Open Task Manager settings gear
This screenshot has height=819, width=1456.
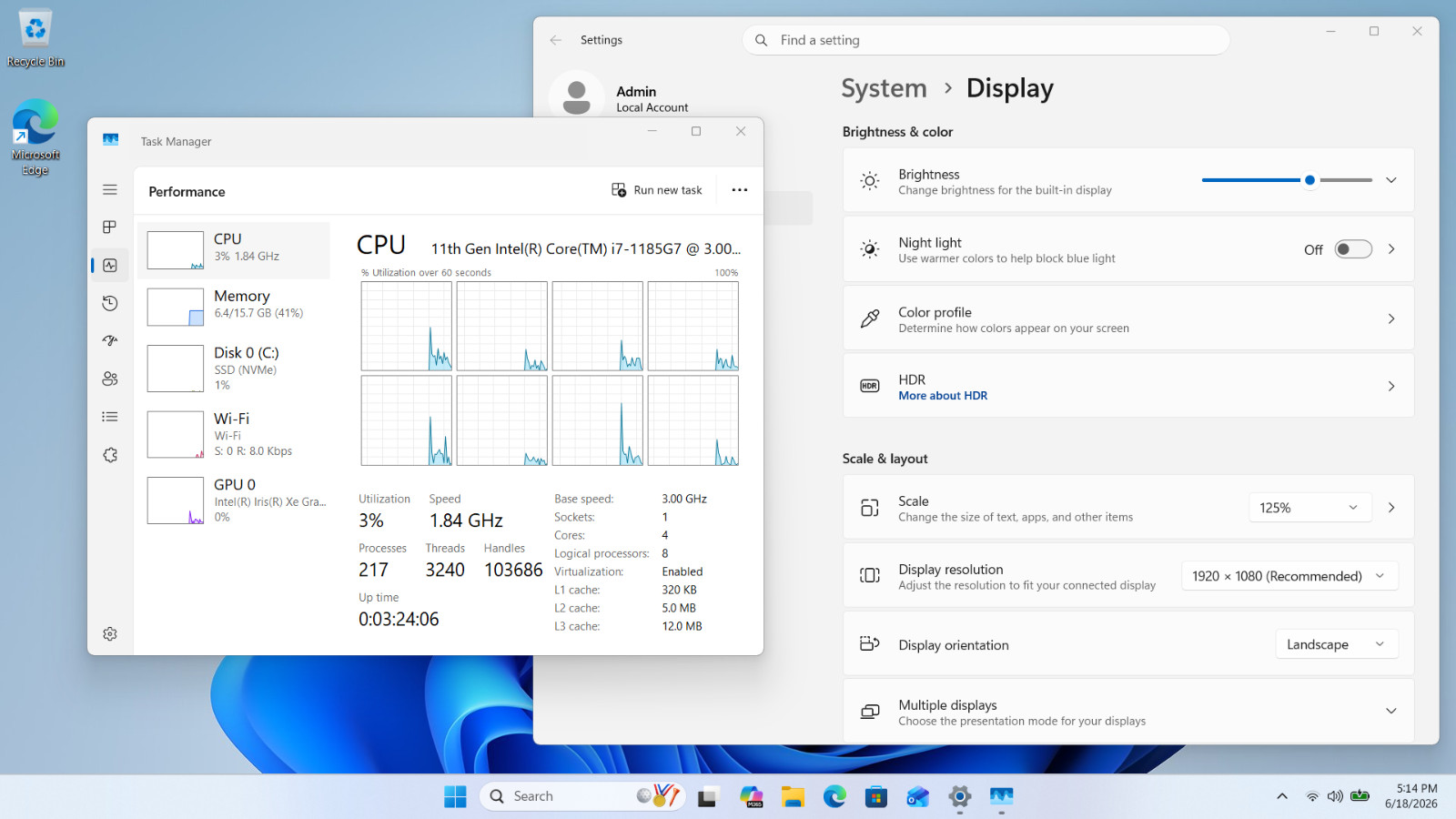click(x=110, y=633)
